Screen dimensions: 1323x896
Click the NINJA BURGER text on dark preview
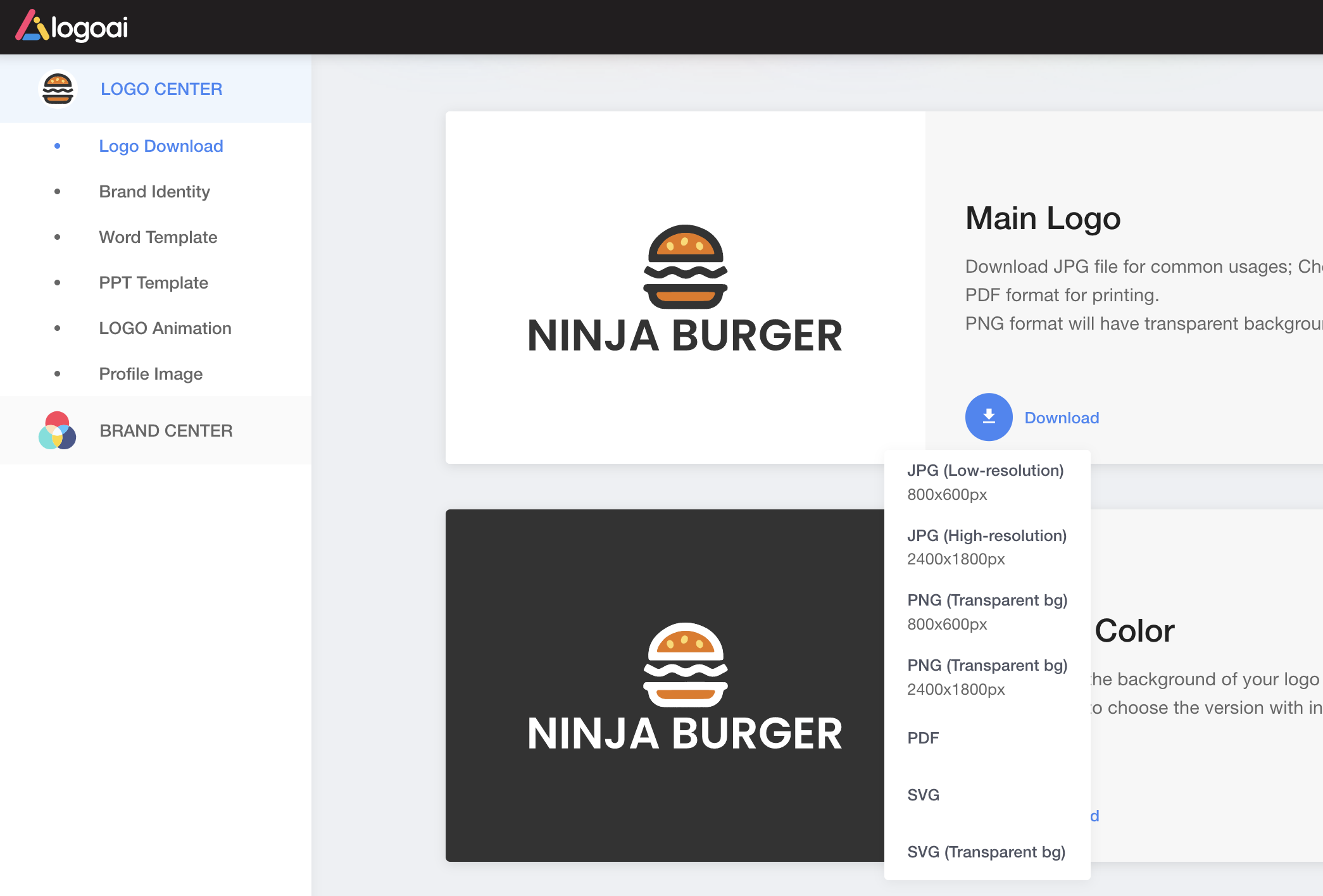(685, 734)
